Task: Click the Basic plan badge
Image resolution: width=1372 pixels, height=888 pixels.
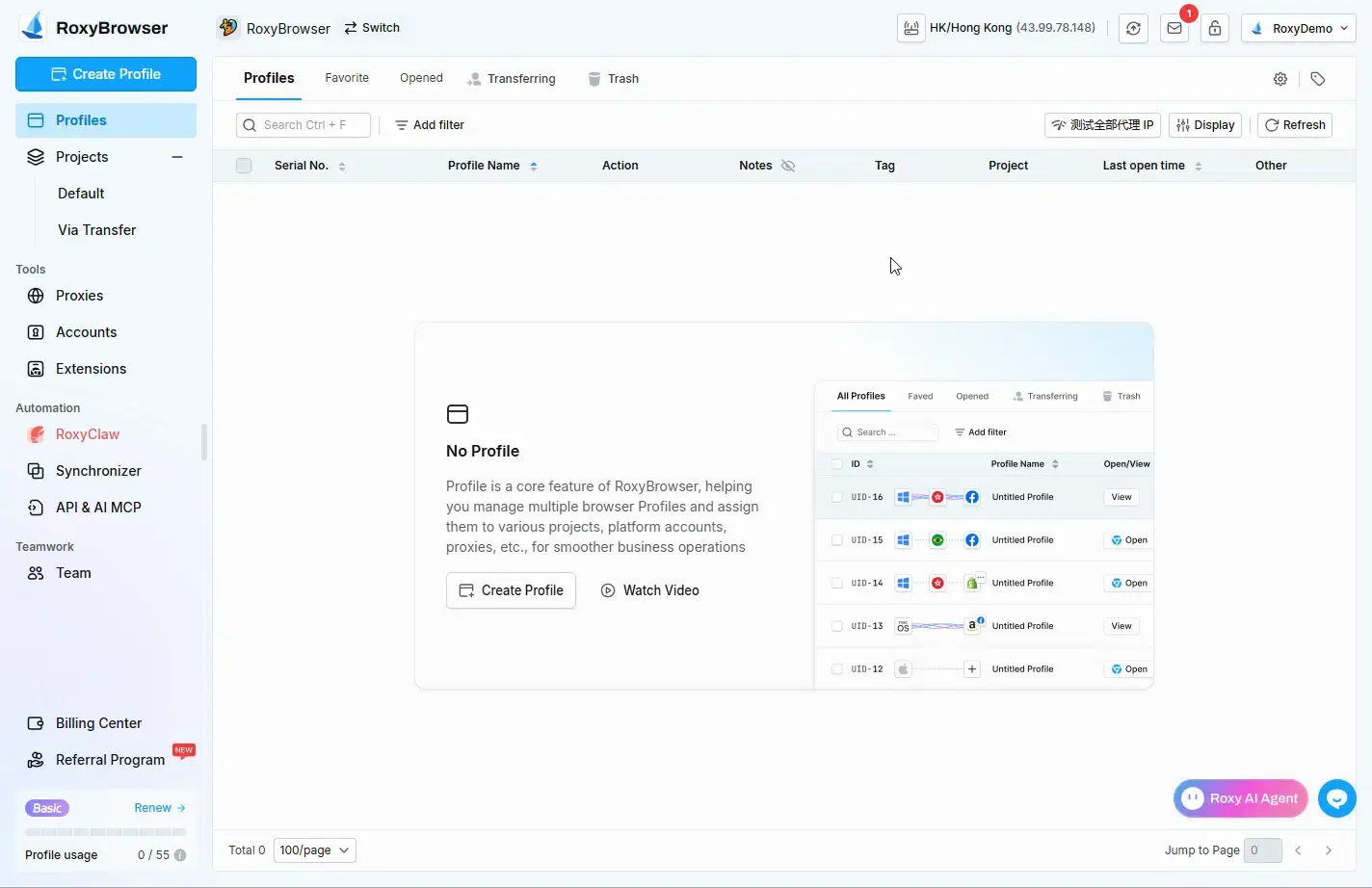Action: tap(47, 808)
